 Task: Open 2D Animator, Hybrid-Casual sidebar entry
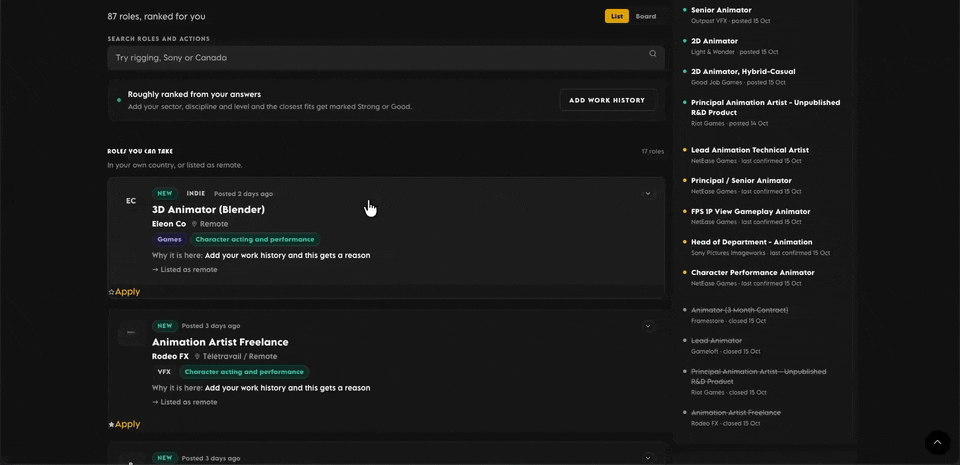(743, 72)
